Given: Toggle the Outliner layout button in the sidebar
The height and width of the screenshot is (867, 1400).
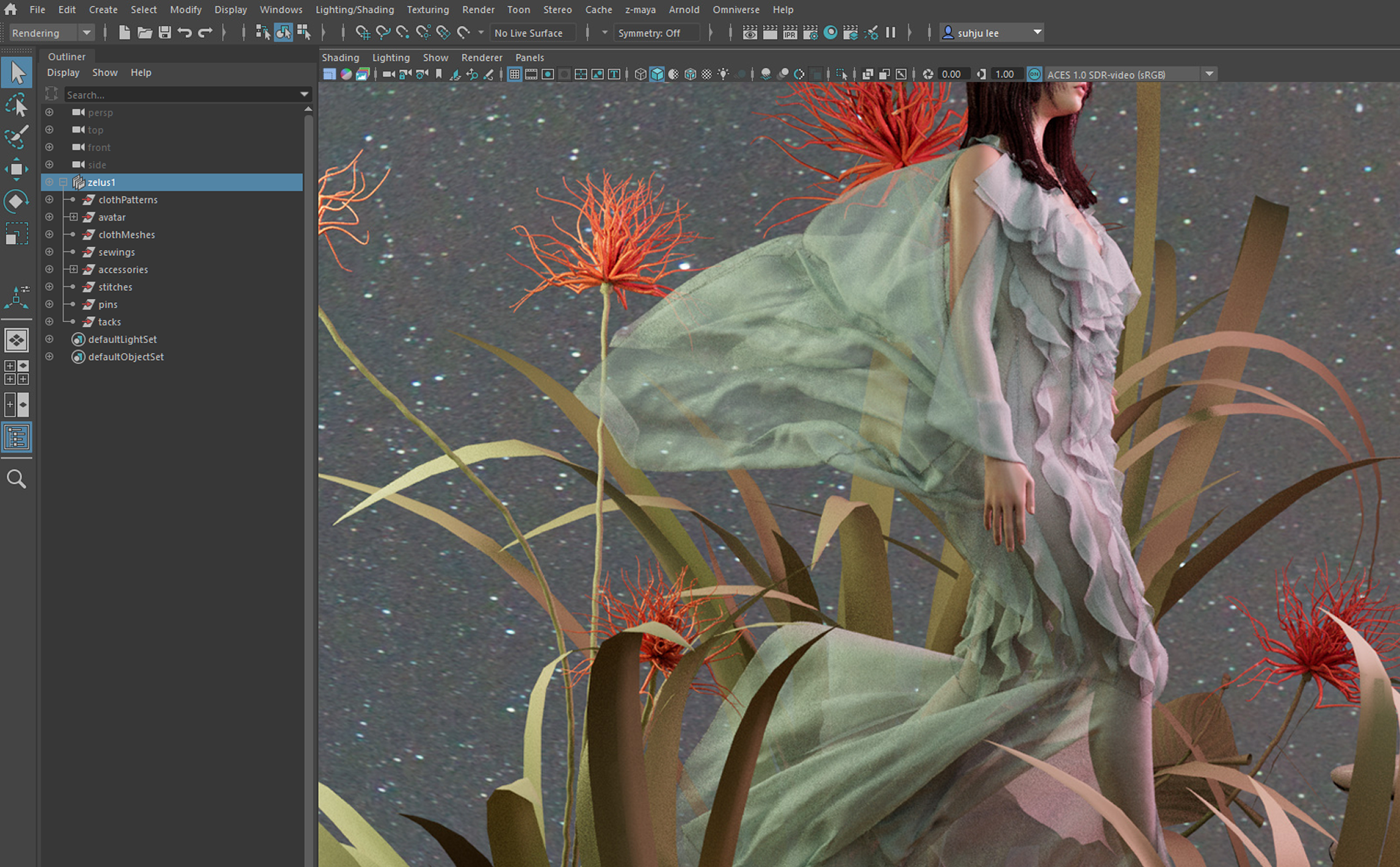Looking at the screenshot, I should [x=17, y=437].
